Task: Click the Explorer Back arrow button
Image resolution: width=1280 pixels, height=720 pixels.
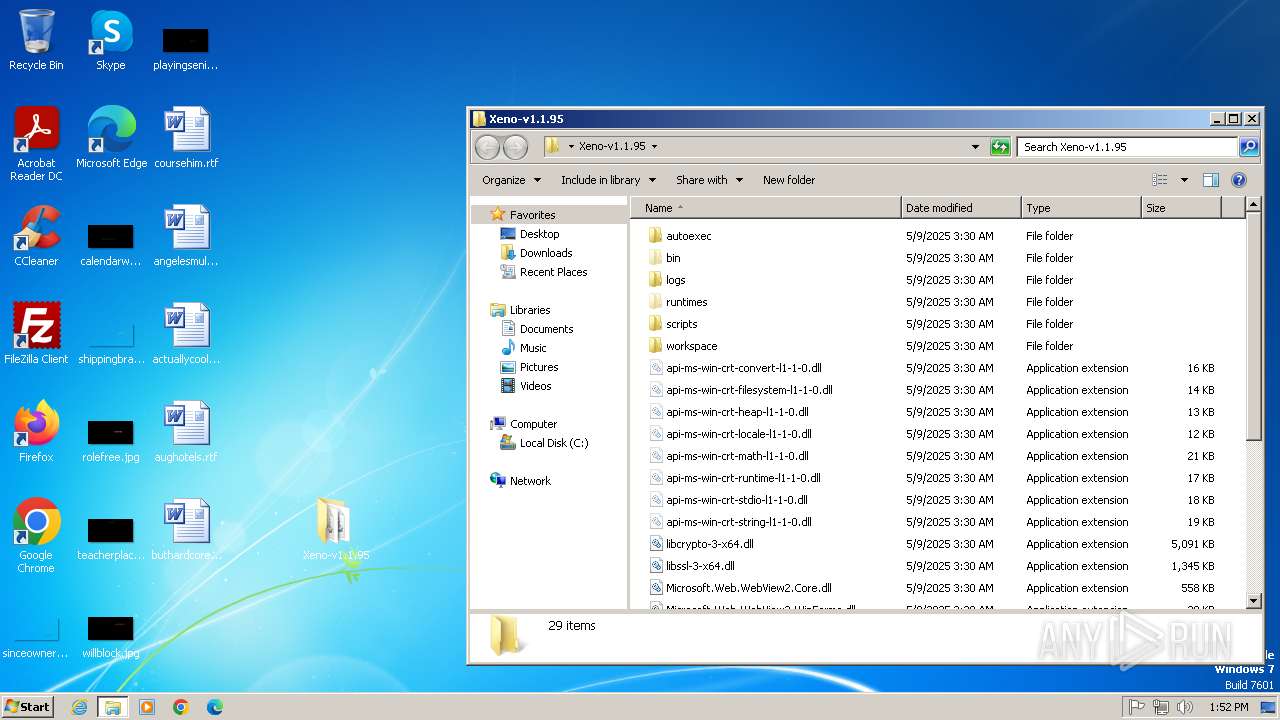Action: [487, 147]
